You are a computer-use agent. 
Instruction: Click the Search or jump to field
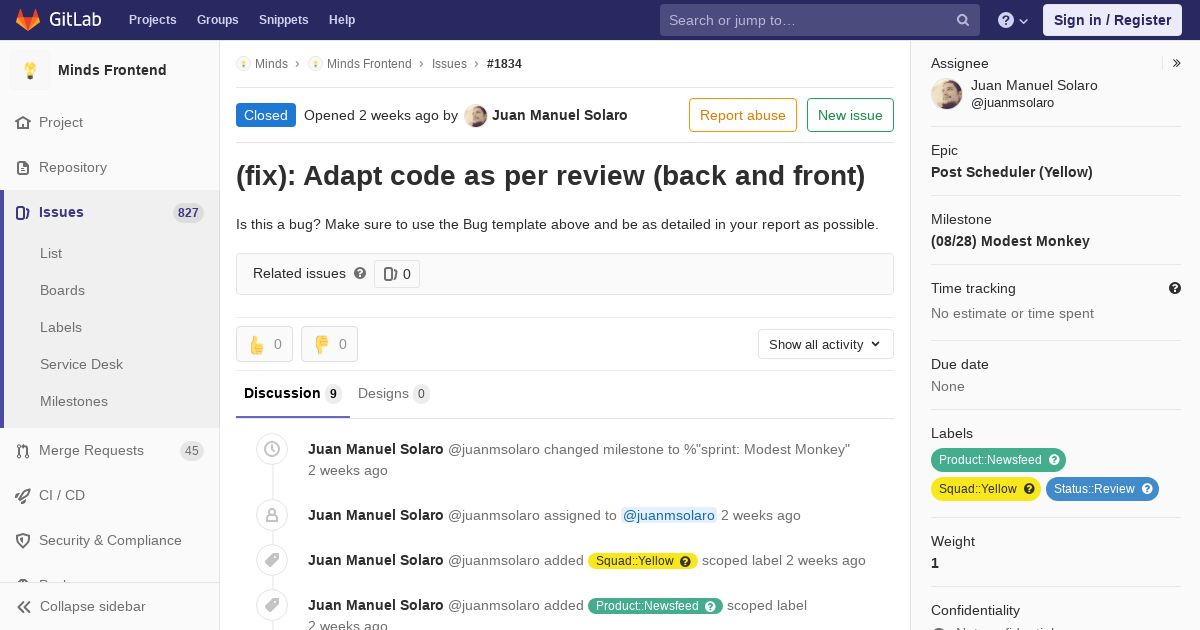pos(819,20)
